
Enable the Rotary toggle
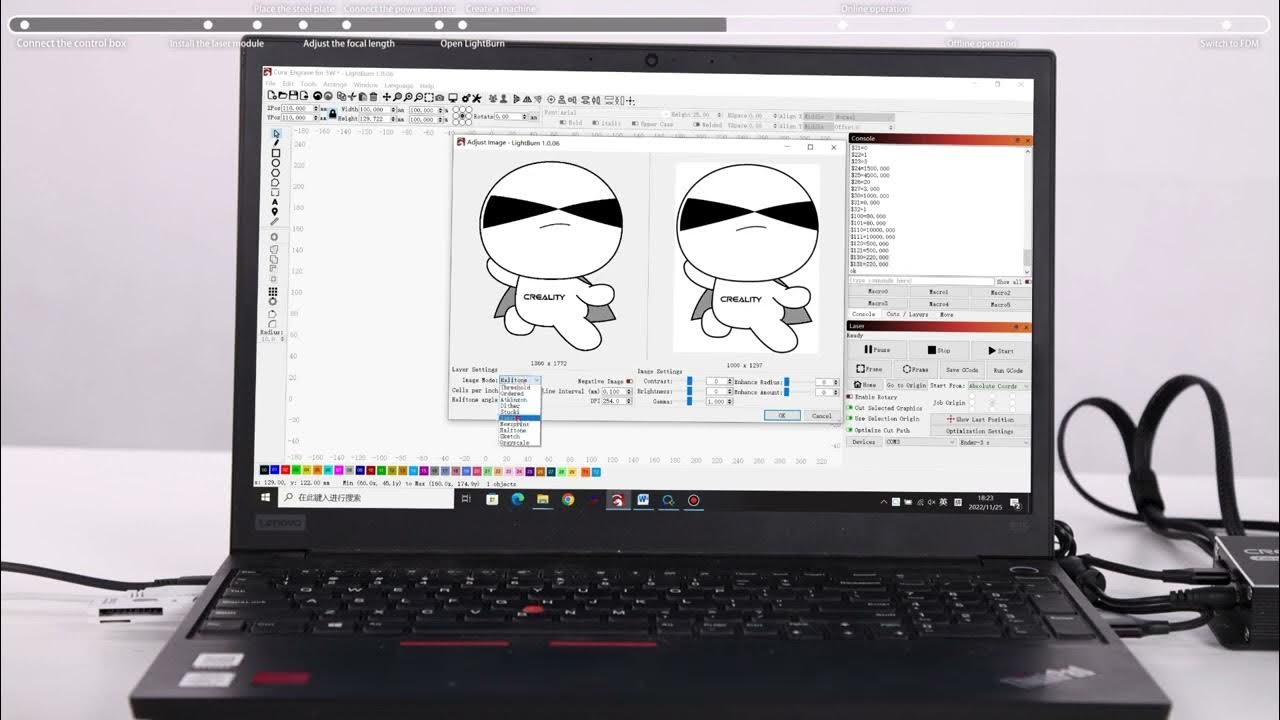[850, 397]
